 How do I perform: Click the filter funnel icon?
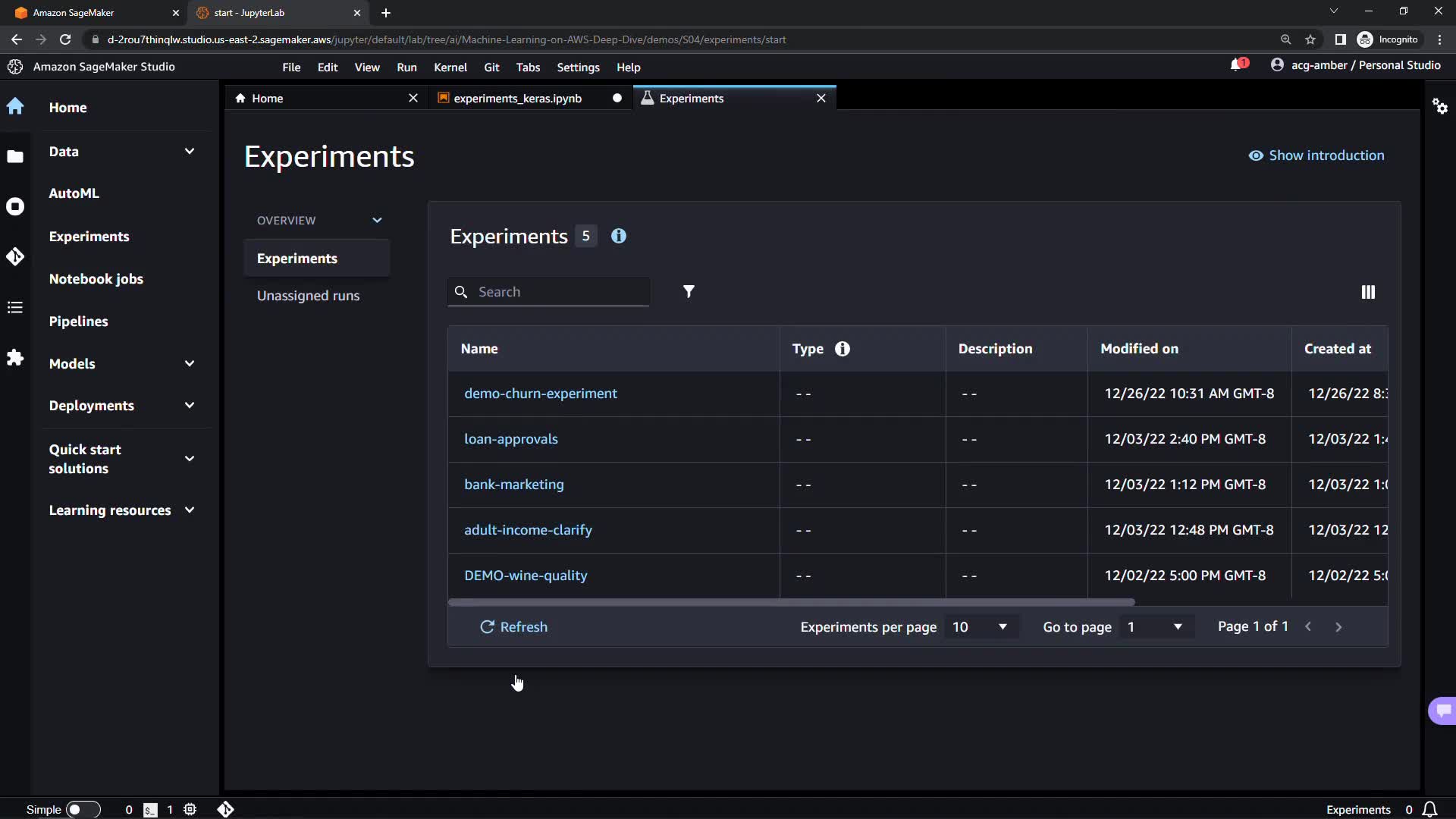coord(688,292)
